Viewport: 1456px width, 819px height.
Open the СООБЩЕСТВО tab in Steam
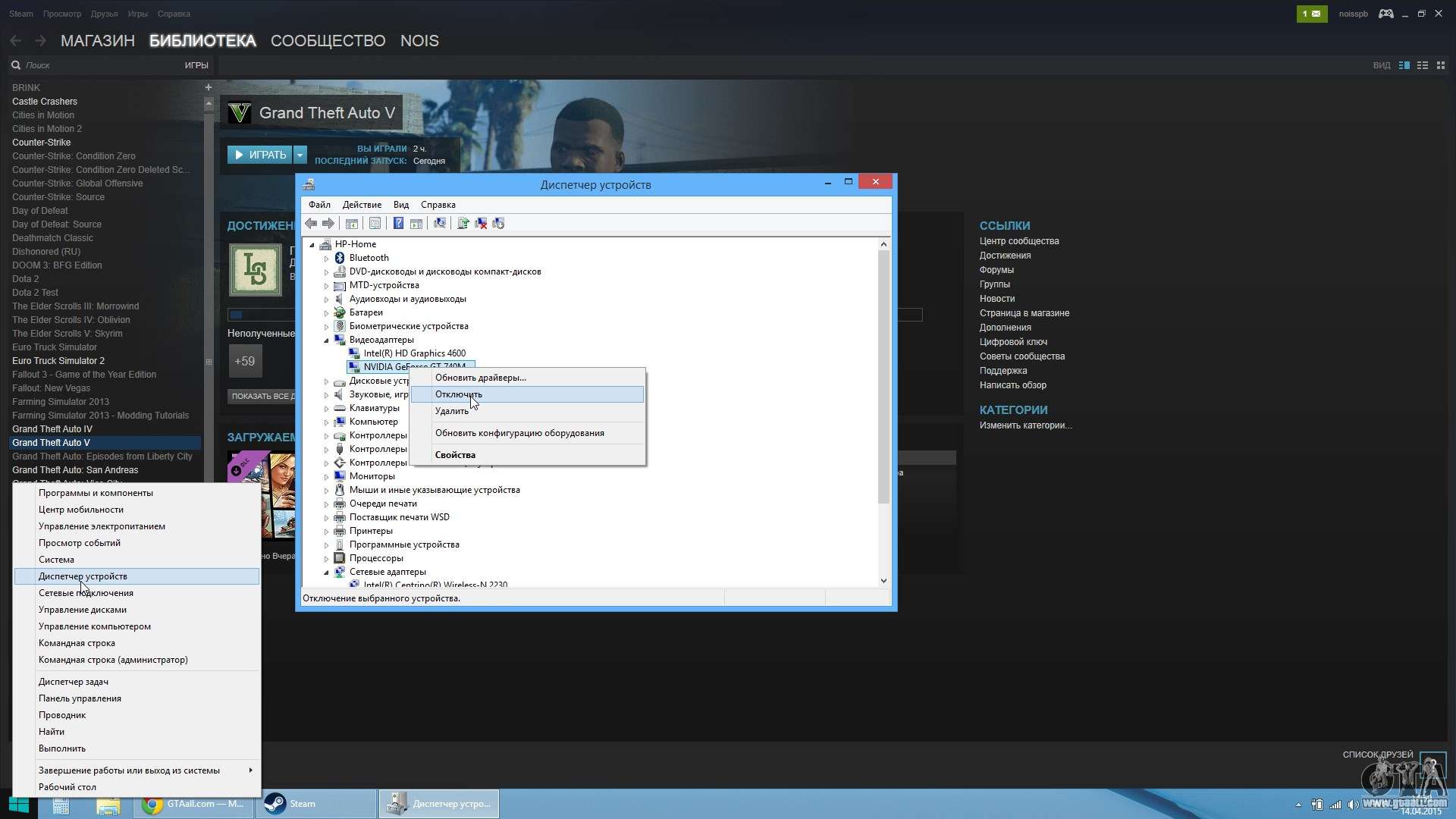[328, 41]
